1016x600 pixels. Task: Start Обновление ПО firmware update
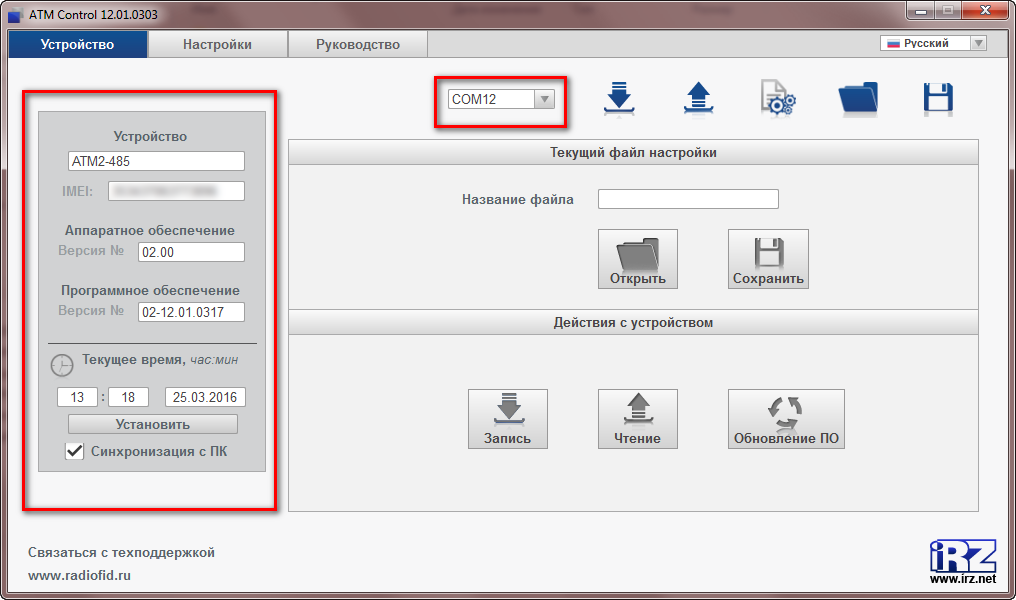(786, 418)
